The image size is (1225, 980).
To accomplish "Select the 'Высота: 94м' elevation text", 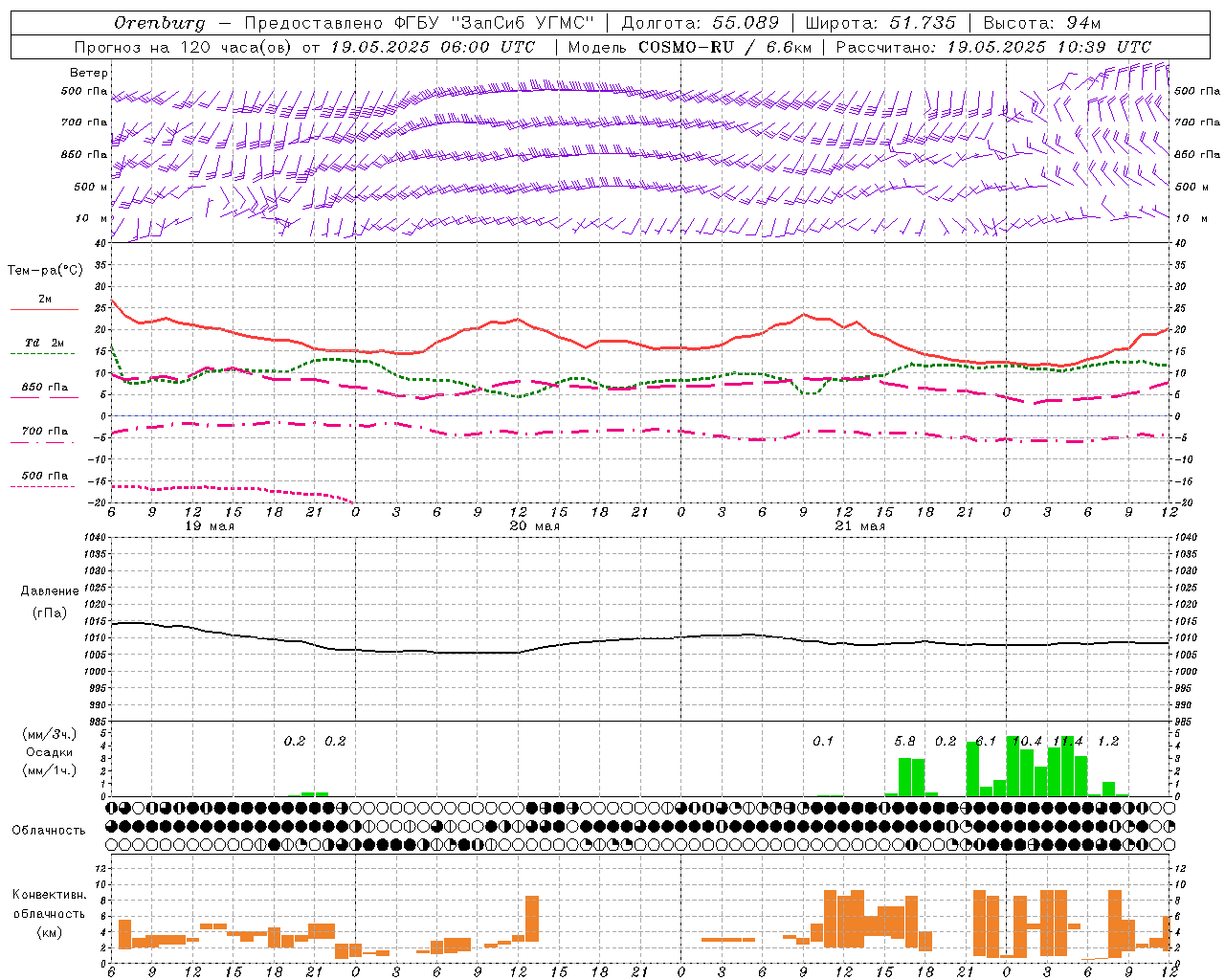I will (1042, 23).
